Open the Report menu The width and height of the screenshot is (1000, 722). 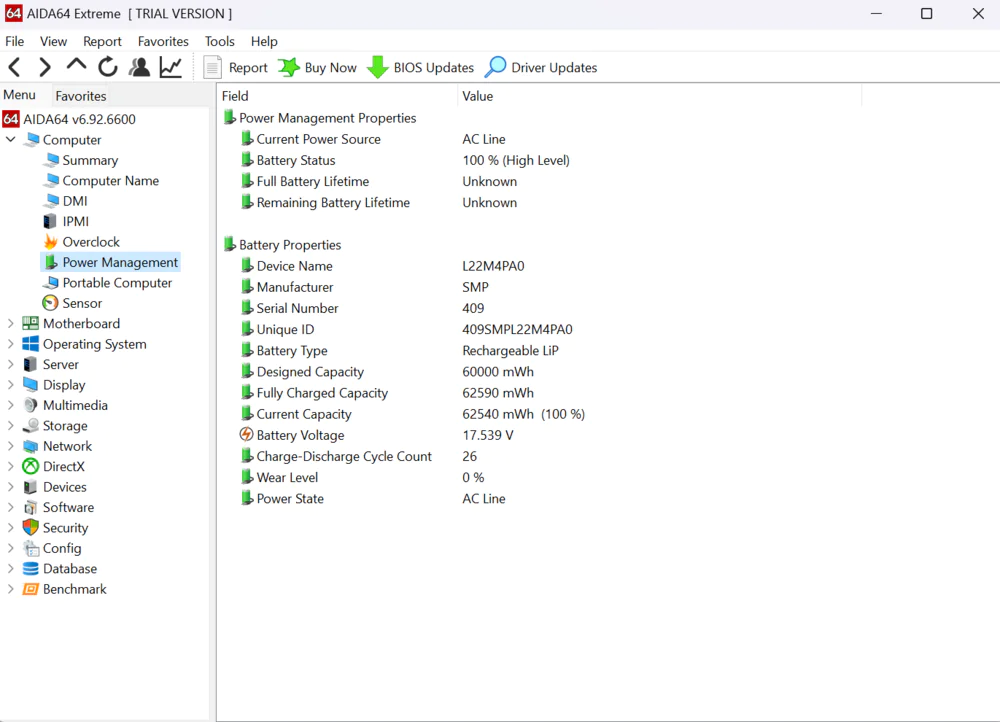(x=102, y=41)
